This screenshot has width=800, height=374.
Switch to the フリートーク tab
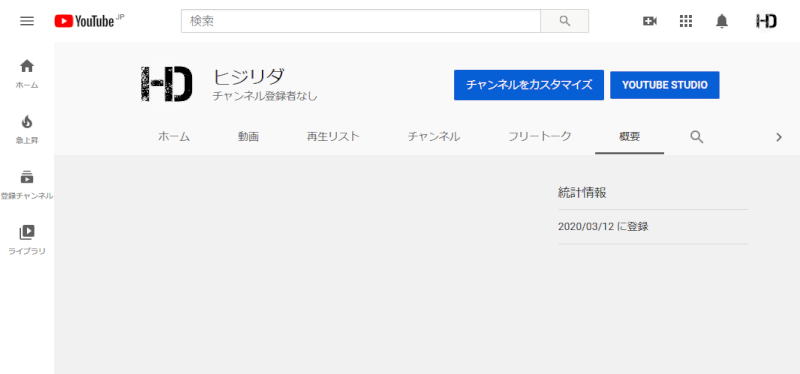pos(539,136)
